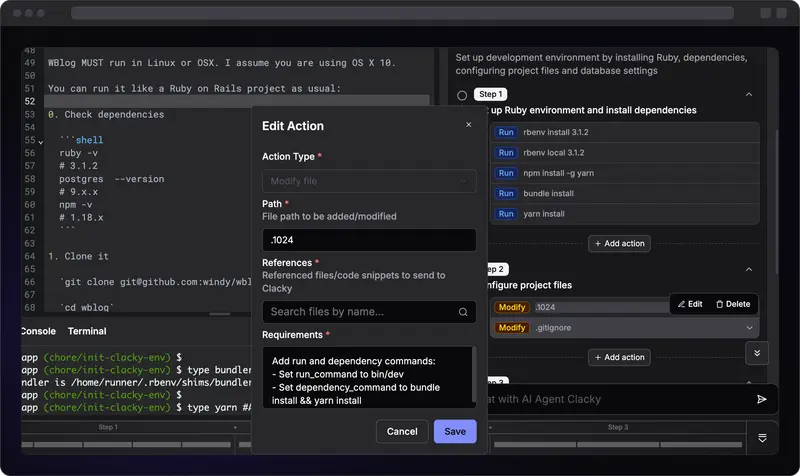Cancel the Edit Action dialog
The image size is (800, 476).
click(402, 431)
